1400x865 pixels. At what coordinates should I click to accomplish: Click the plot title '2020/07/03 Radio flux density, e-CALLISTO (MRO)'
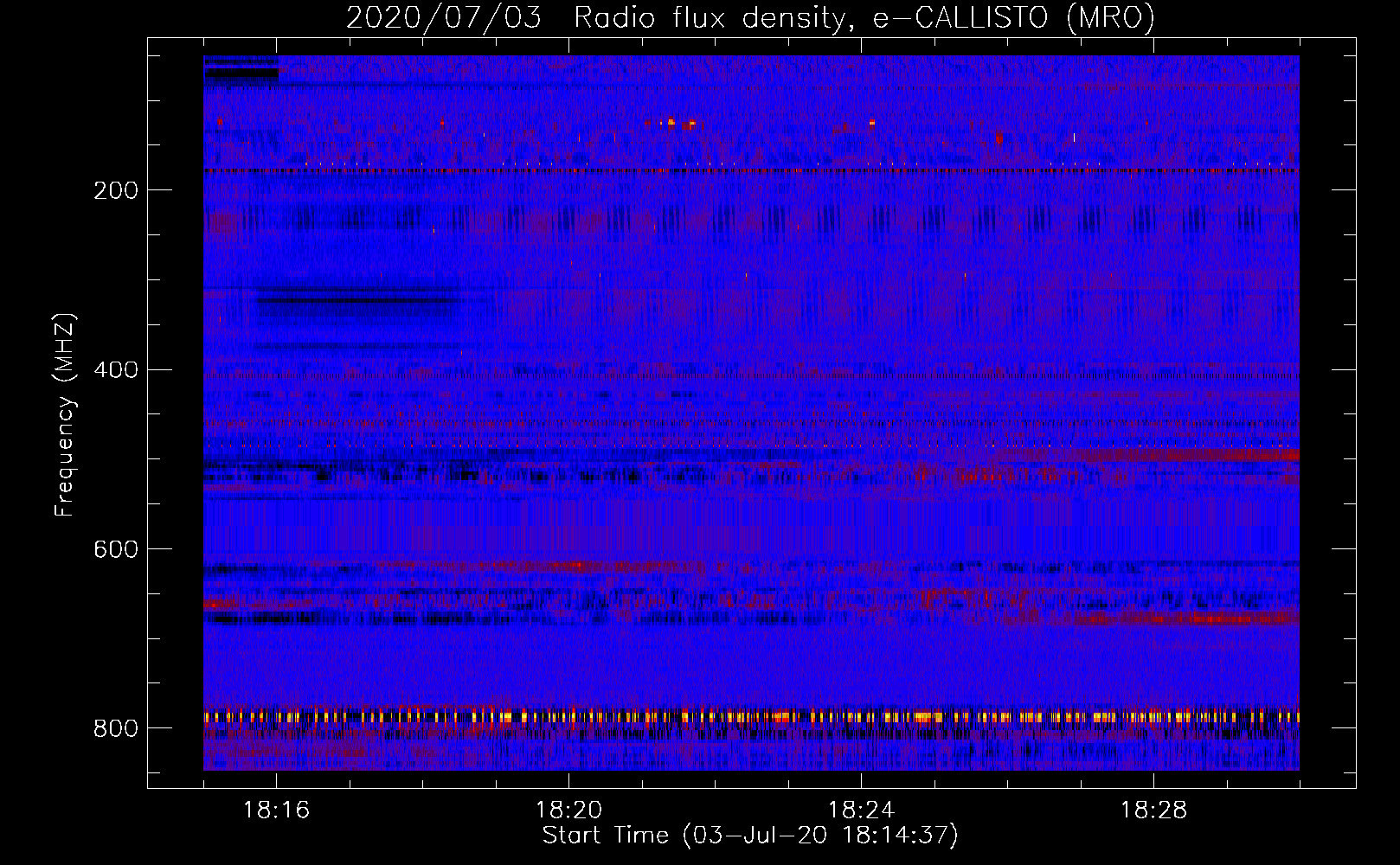(x=750, y=17)
